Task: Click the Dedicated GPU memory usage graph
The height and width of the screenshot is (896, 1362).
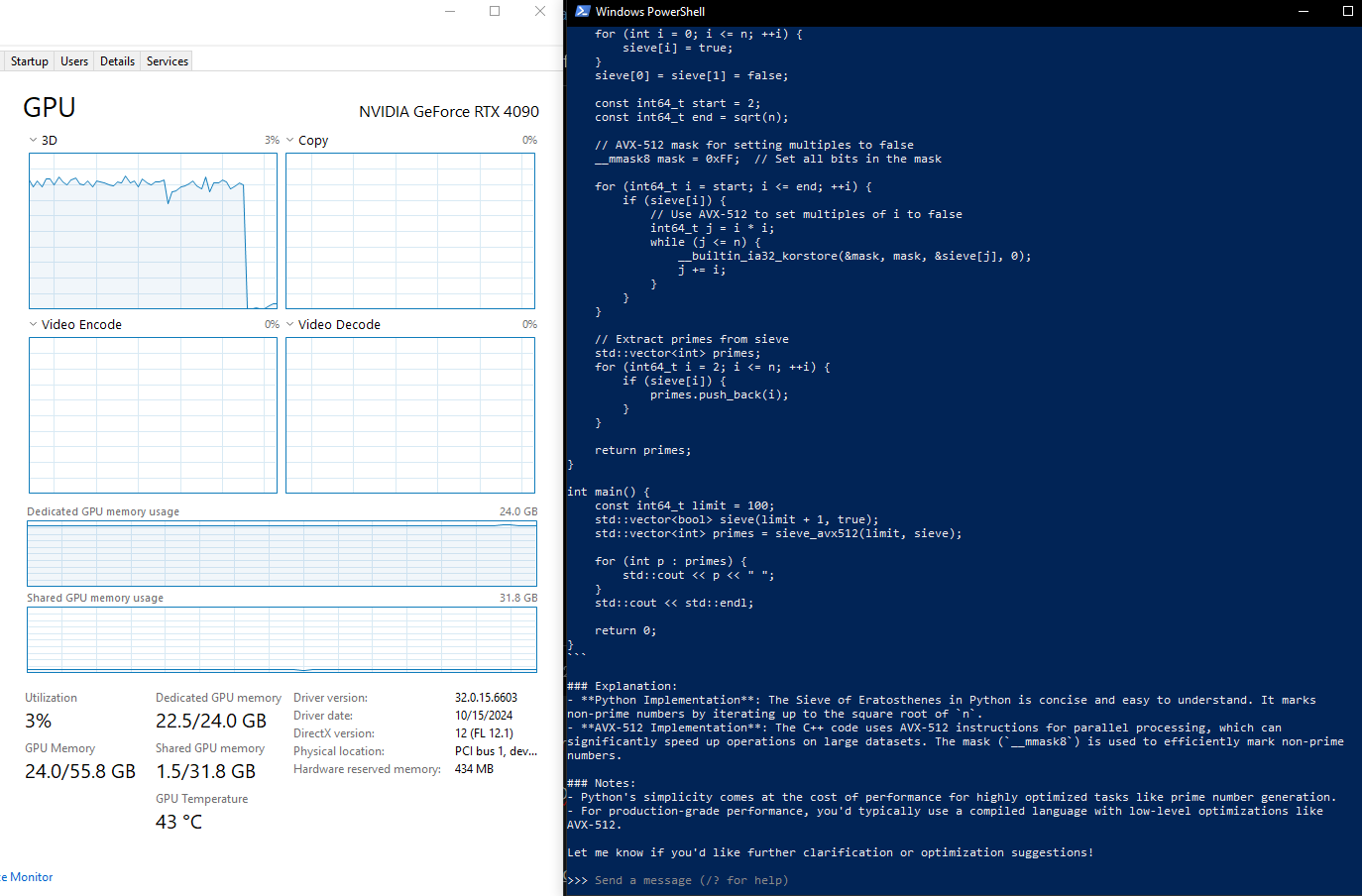Action: (282, 554)
